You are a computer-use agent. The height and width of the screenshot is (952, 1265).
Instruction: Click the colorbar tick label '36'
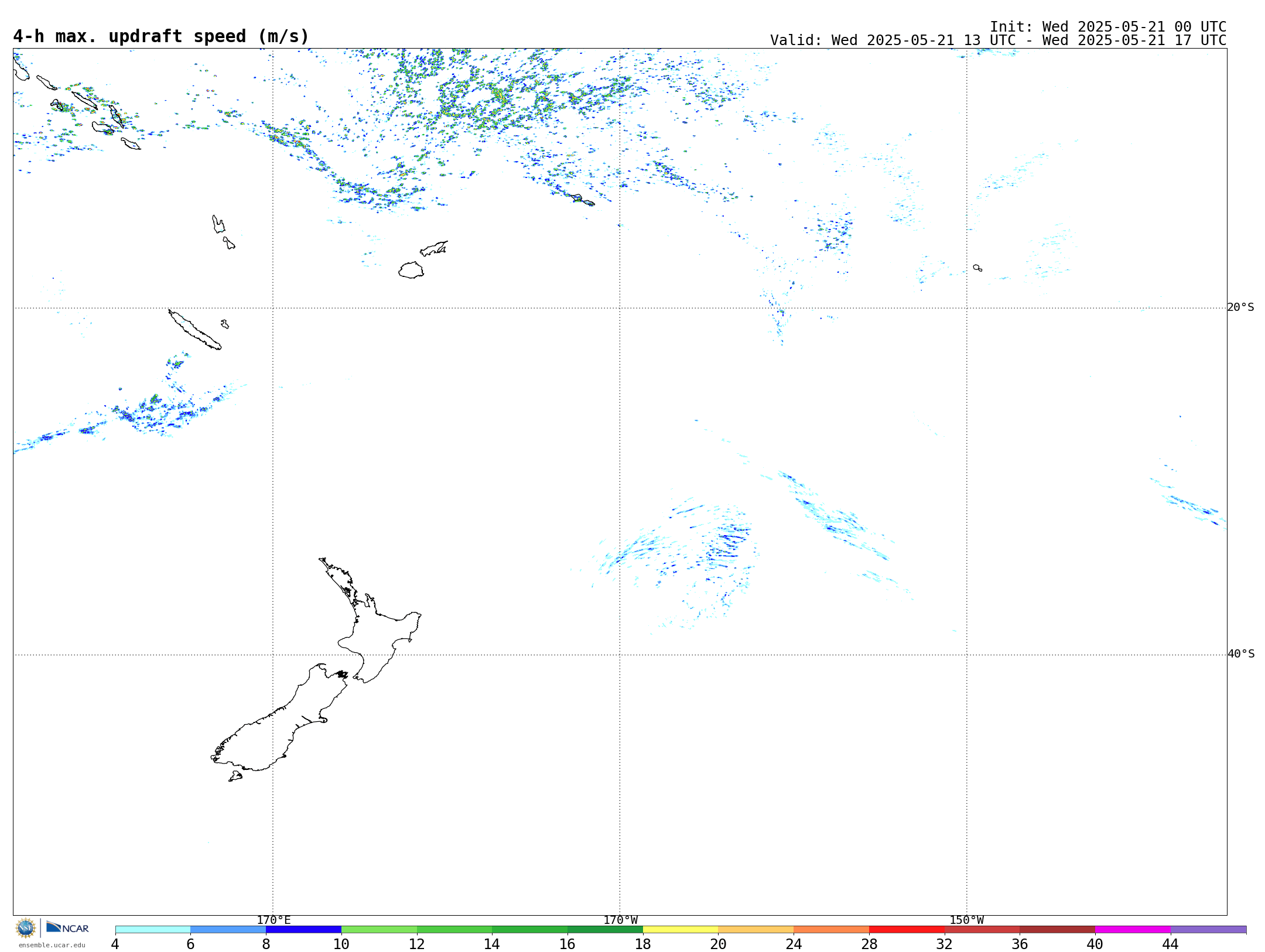[x=1020, y=944]
